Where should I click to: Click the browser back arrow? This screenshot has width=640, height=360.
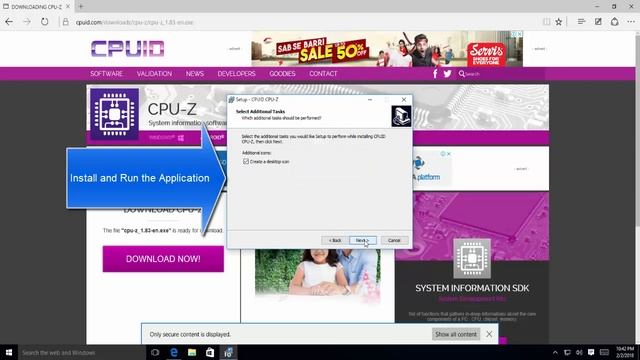click(x=9, y=22)
